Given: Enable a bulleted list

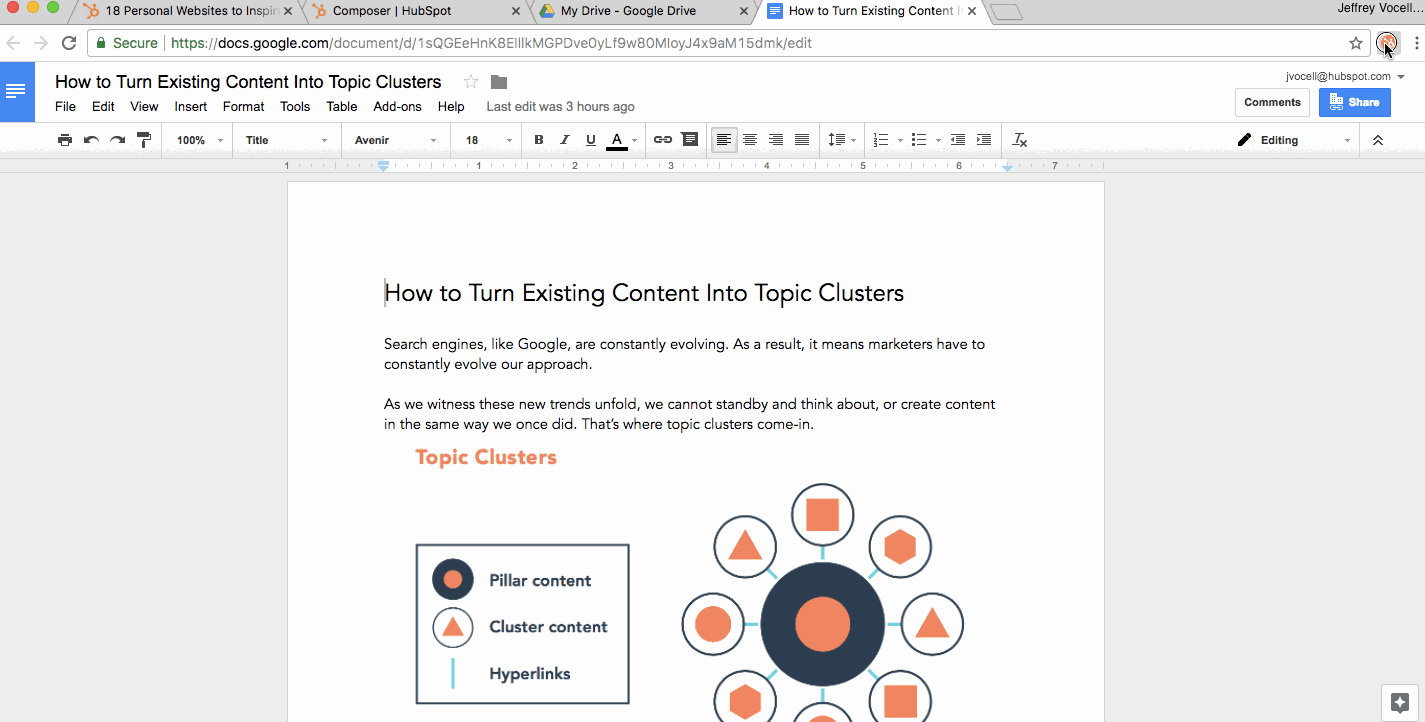Looking at the screenshot, I should pos(918,139).
